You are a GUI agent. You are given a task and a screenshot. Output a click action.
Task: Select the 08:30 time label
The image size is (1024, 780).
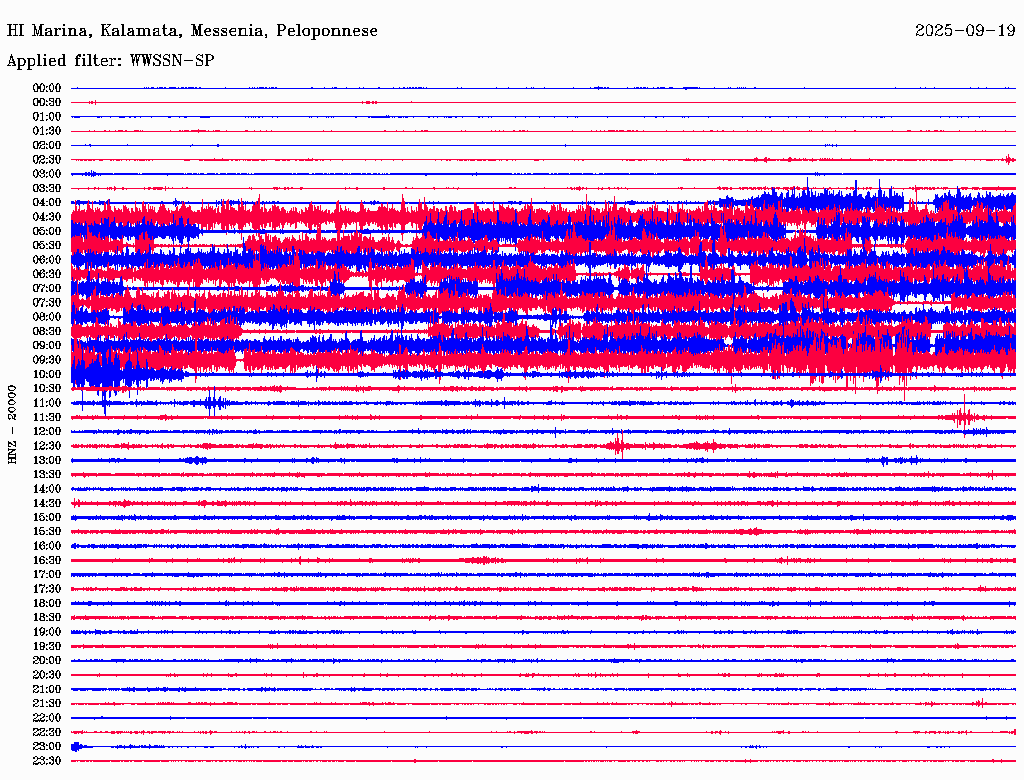coord(47,332)
